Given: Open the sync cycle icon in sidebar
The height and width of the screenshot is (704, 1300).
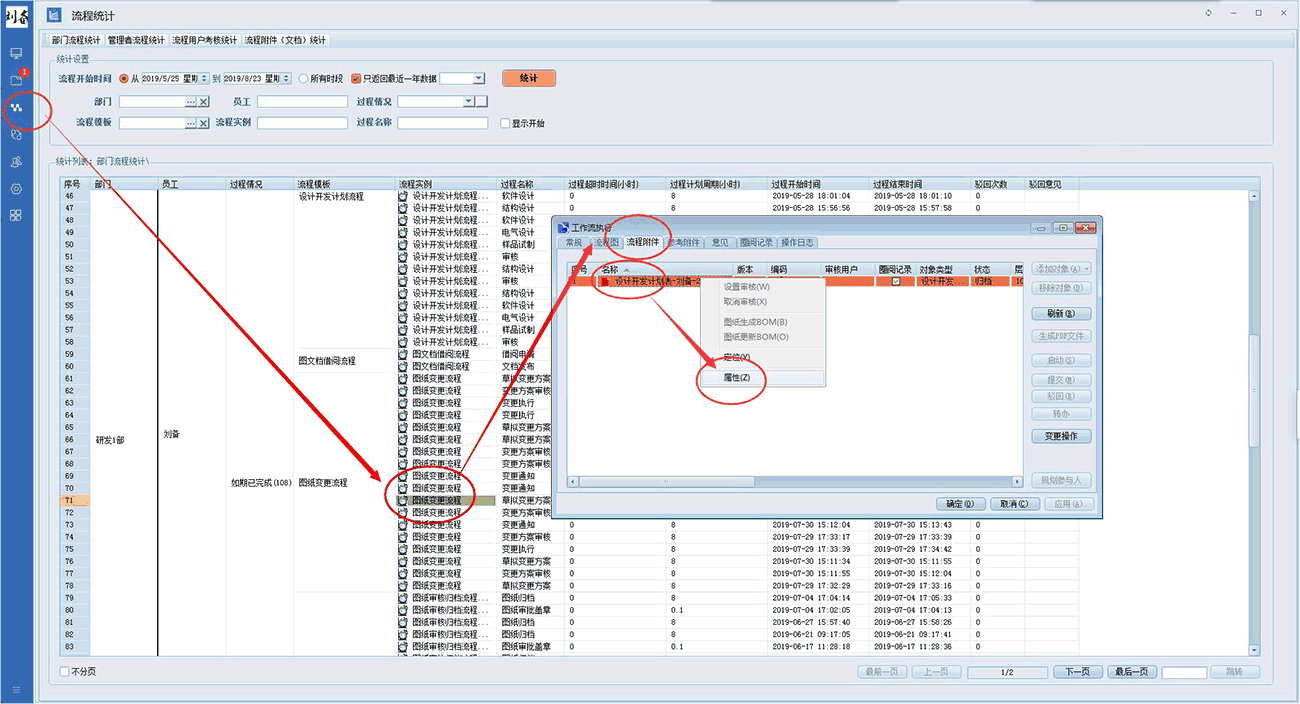Looking at the screenshot, I should coord(16,134).
